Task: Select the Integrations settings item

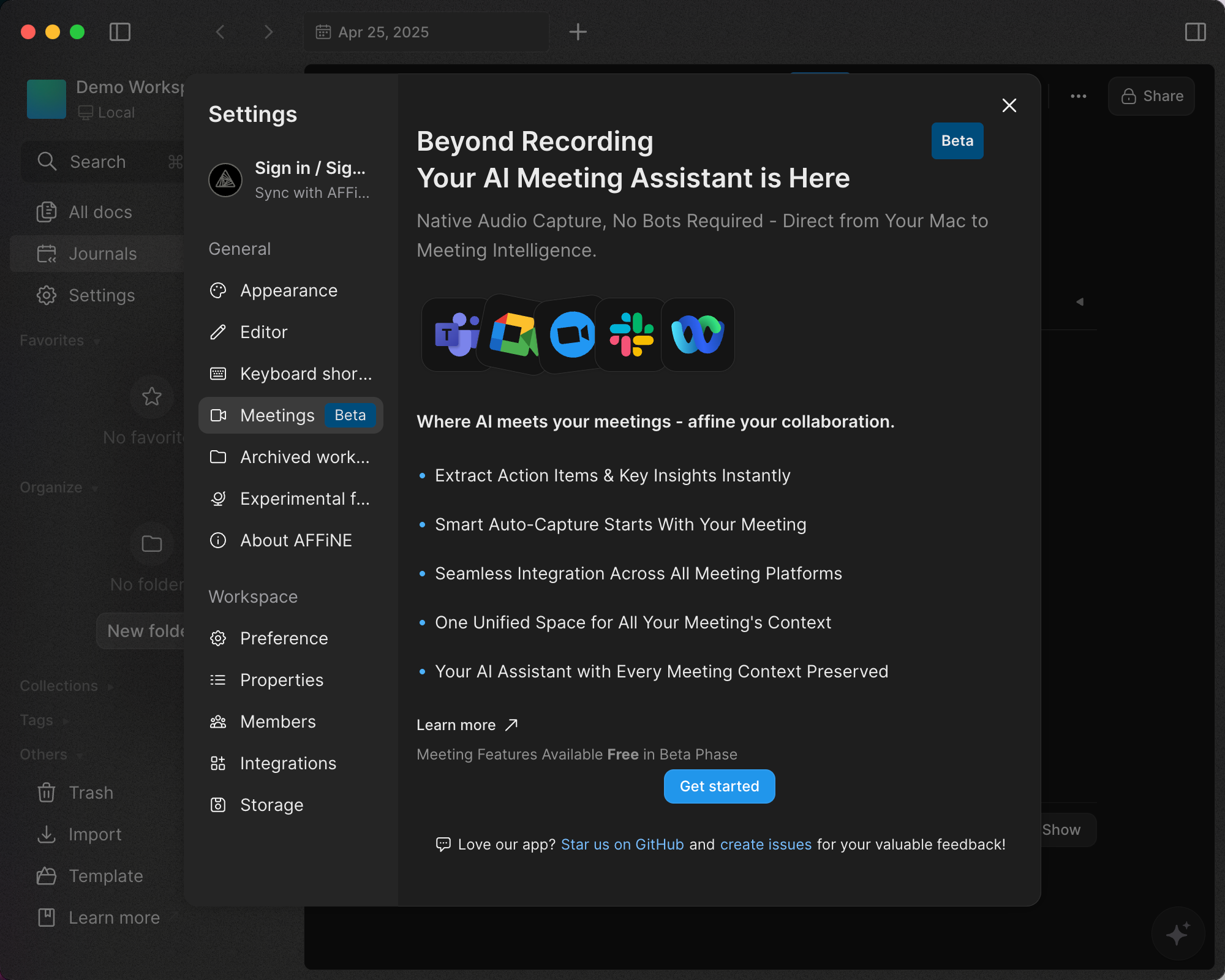Action: [288, 763]
